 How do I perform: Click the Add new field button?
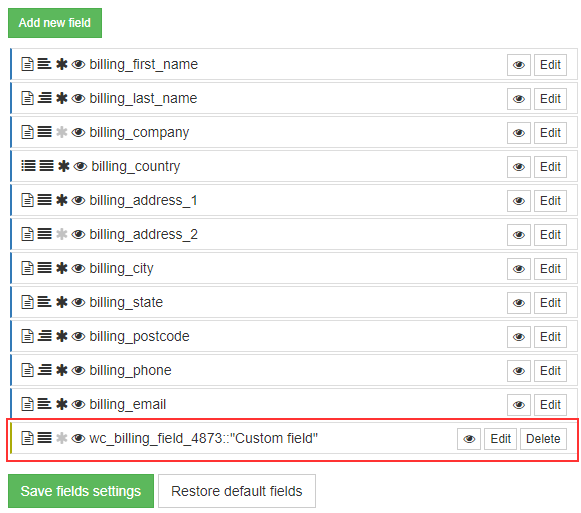55,23
